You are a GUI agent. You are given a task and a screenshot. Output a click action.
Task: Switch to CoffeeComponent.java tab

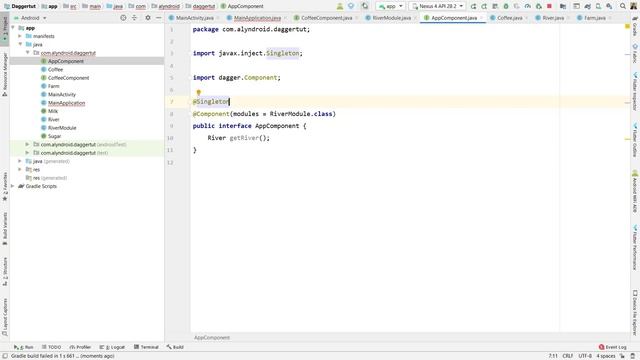[326, 18]
